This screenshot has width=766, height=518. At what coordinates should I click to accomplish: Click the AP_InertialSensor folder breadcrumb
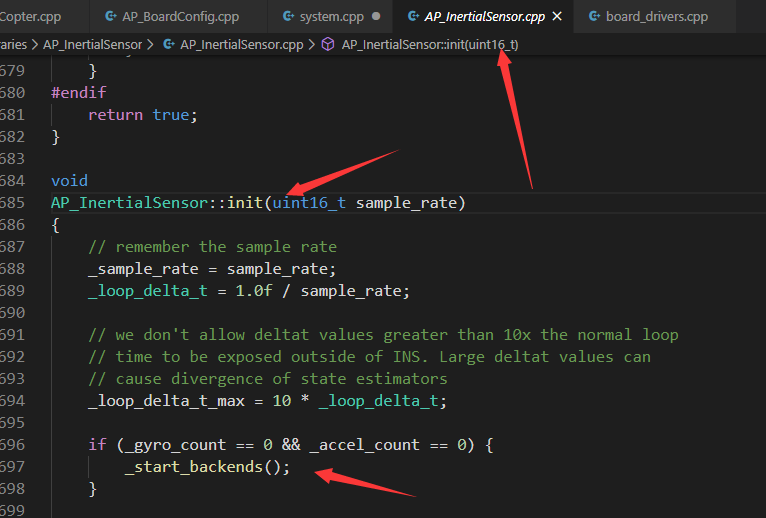click(x=92, y=44)
